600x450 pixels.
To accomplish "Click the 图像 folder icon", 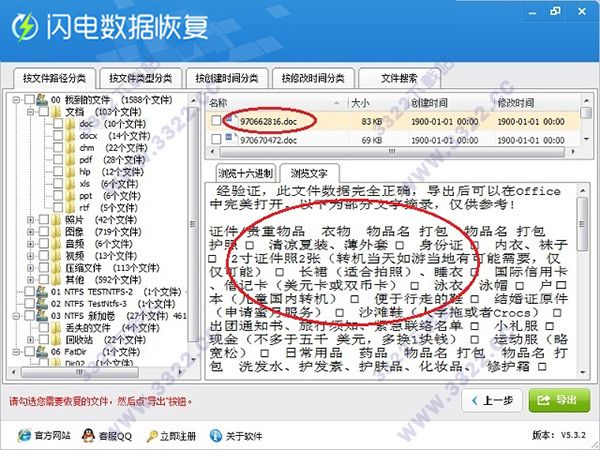I will (56, 232).
